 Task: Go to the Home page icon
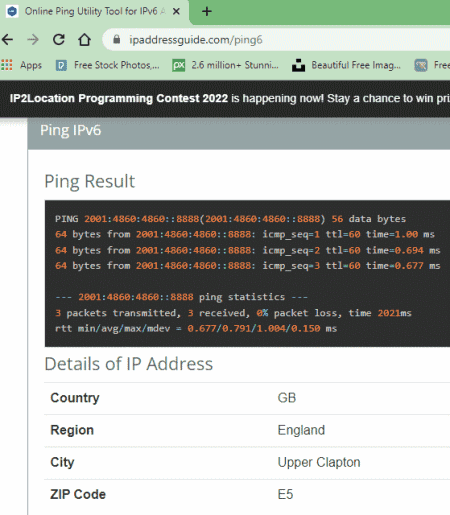point(84,39)
